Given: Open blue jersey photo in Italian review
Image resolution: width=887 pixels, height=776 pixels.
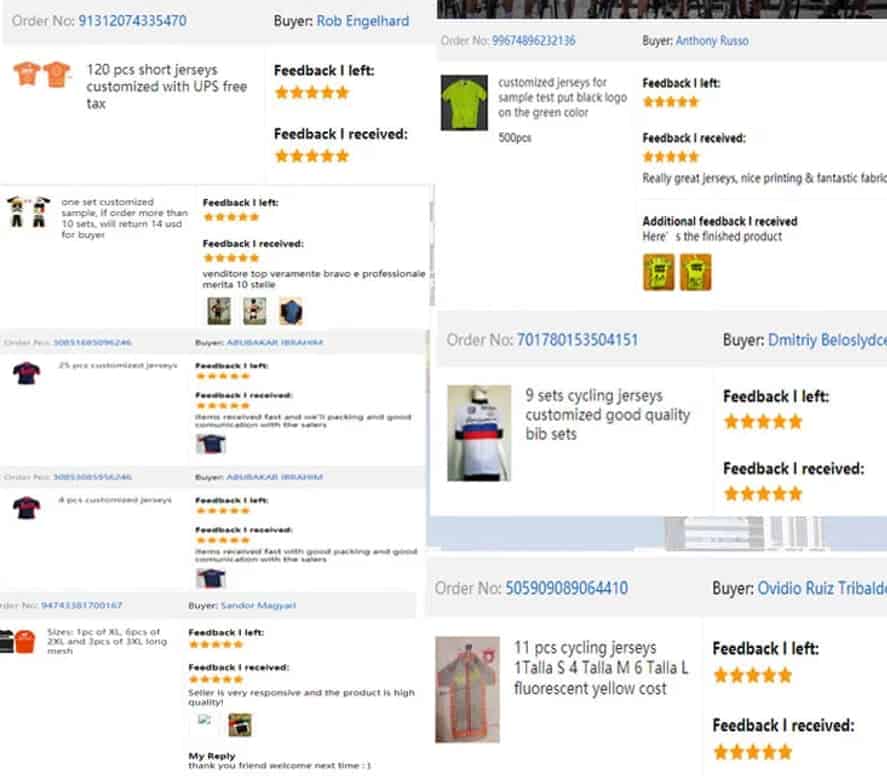Looking at the screenshot, I should 291,312.
